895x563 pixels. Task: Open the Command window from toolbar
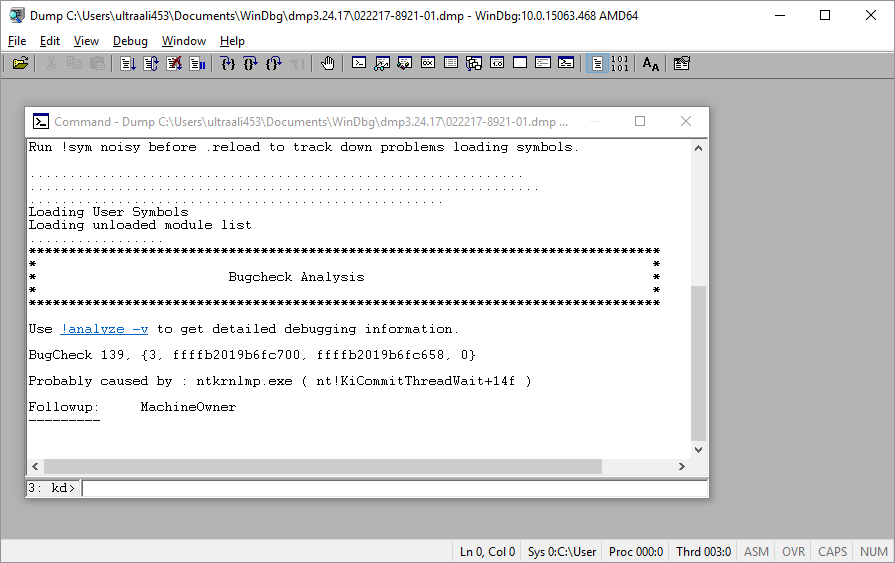(x=359, y=63)
